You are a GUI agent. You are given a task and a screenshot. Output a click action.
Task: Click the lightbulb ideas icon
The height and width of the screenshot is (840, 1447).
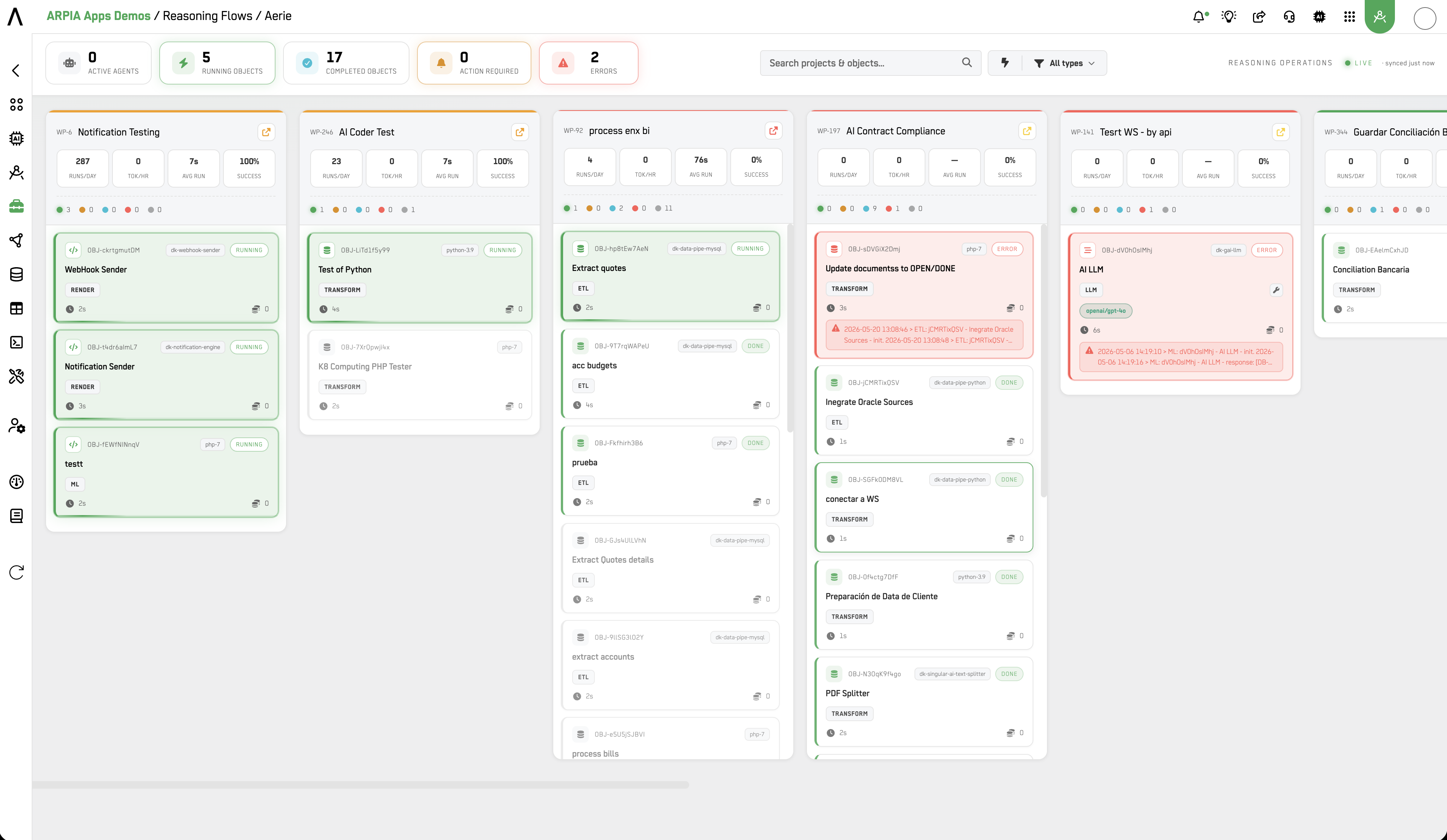(1229, 17)
